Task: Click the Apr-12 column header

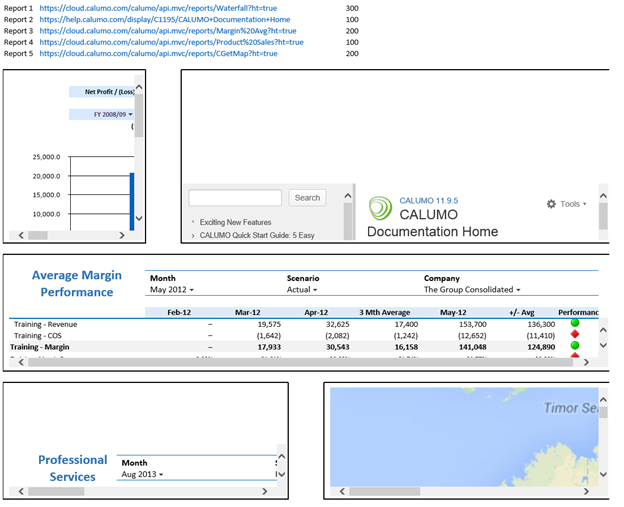Action: [x=316, y=312]
